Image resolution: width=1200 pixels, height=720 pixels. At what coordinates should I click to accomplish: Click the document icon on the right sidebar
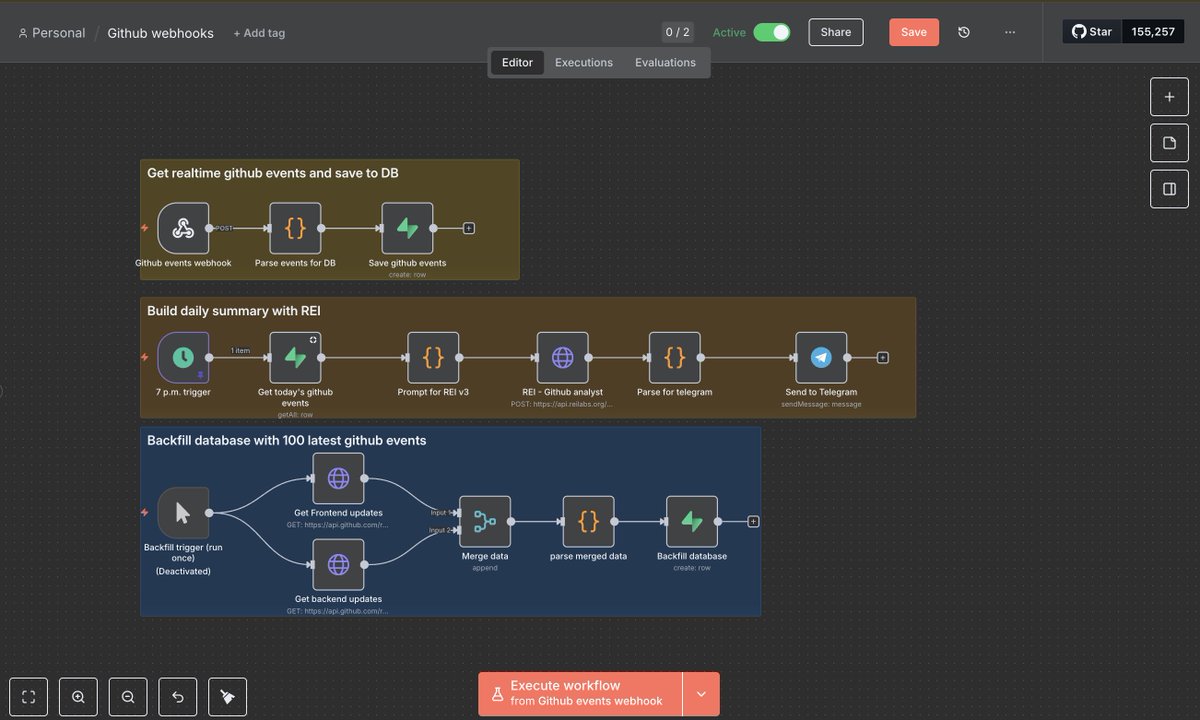[x=1169, y=142]
